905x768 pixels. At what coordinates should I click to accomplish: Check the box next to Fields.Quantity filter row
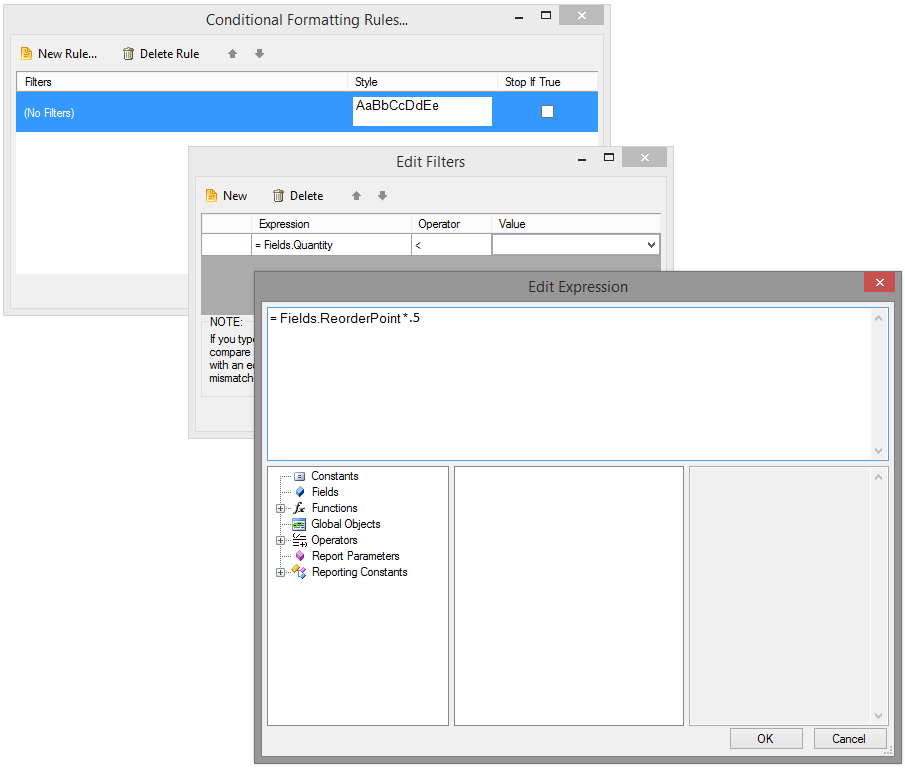[225, 244]
